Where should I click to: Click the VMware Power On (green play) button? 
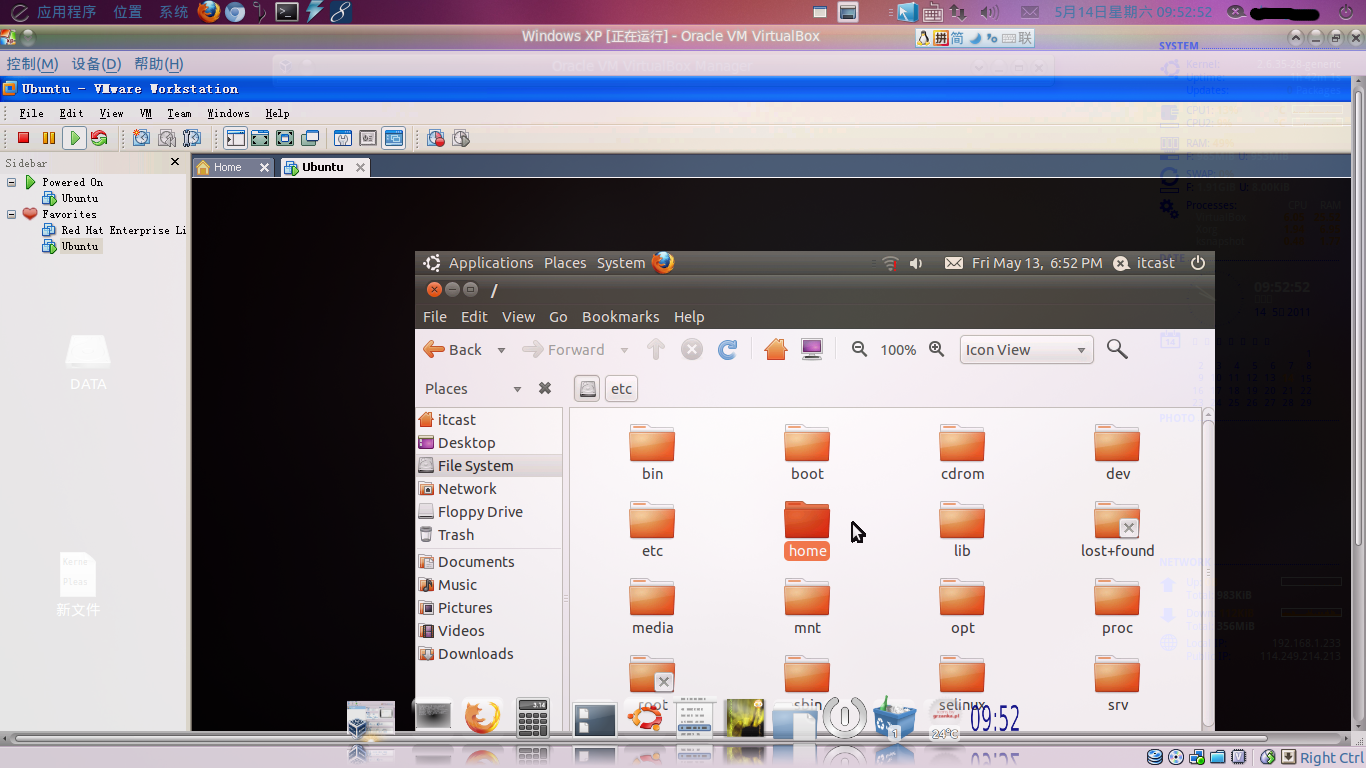74,138
